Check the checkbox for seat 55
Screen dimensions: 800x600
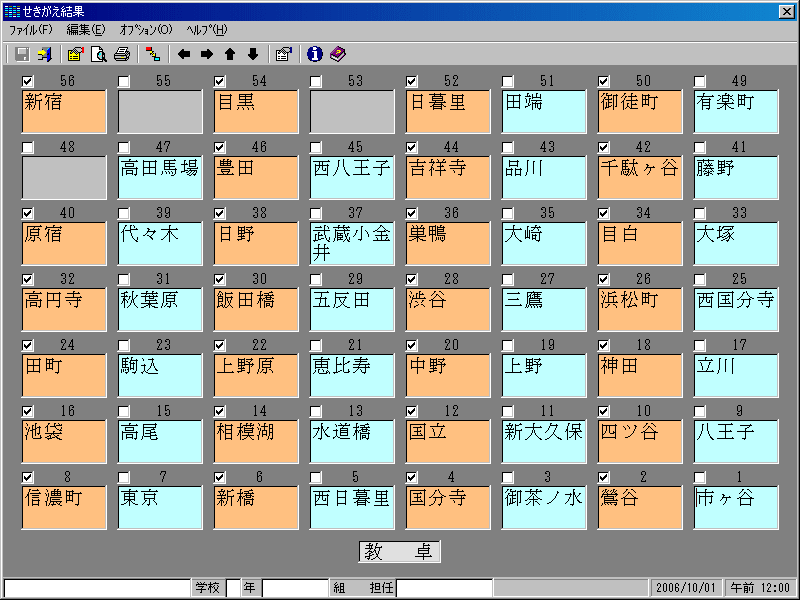click(x=123, y=81)
